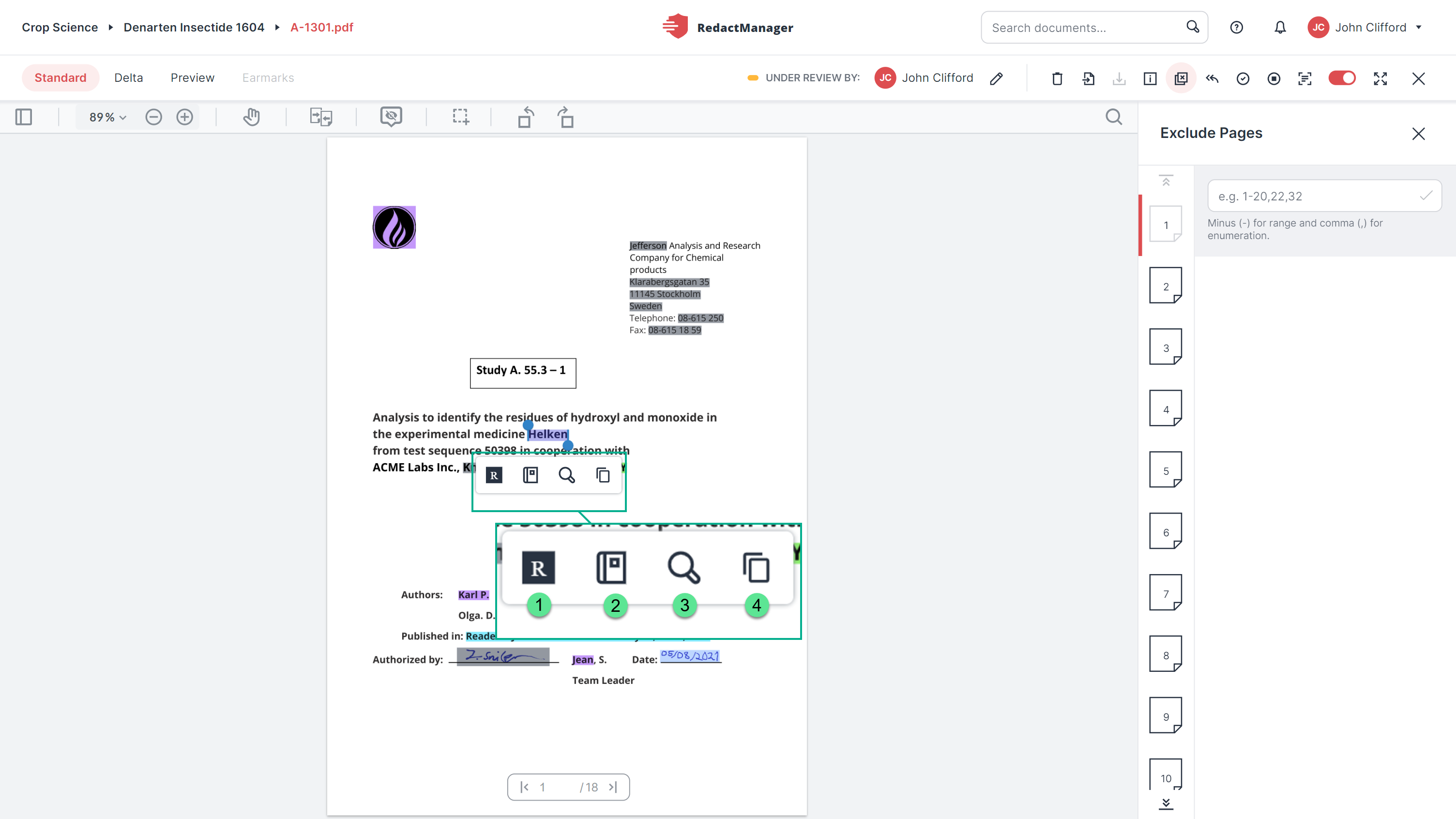Screen dimensions: 1456x819
Task: Edit reviewer with the pencil icon
Action: [996, 78]
